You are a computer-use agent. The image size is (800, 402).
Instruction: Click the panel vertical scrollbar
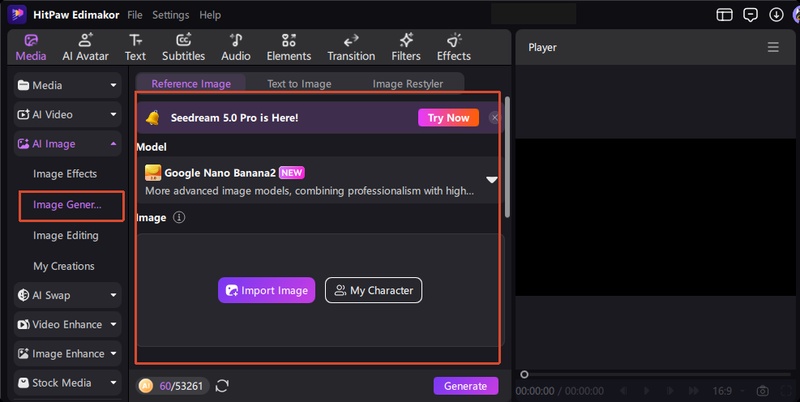coord(507,157)
